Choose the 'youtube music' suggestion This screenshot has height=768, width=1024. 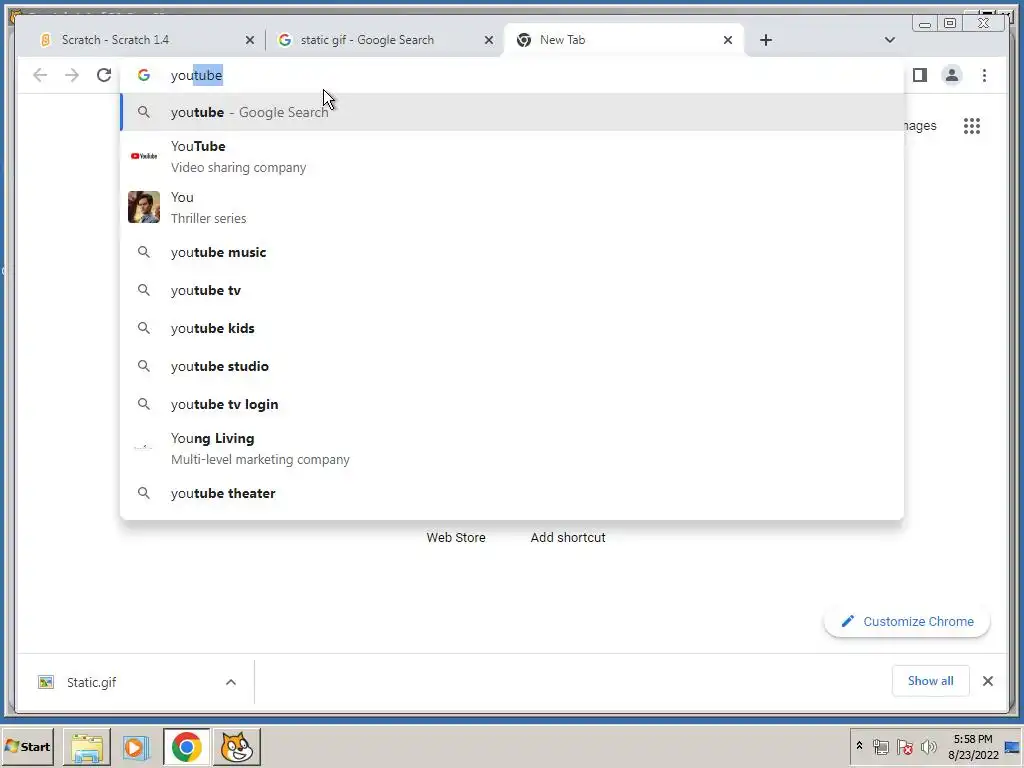point(512,252)
